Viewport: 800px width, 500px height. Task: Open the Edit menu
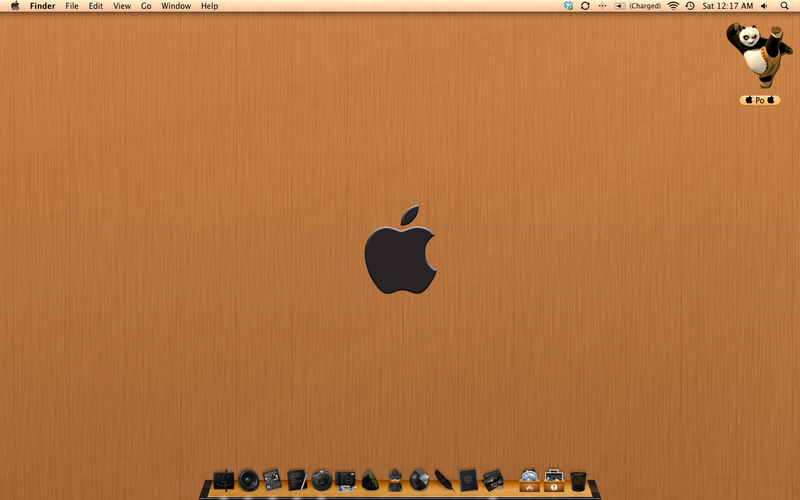click(95, 6)
